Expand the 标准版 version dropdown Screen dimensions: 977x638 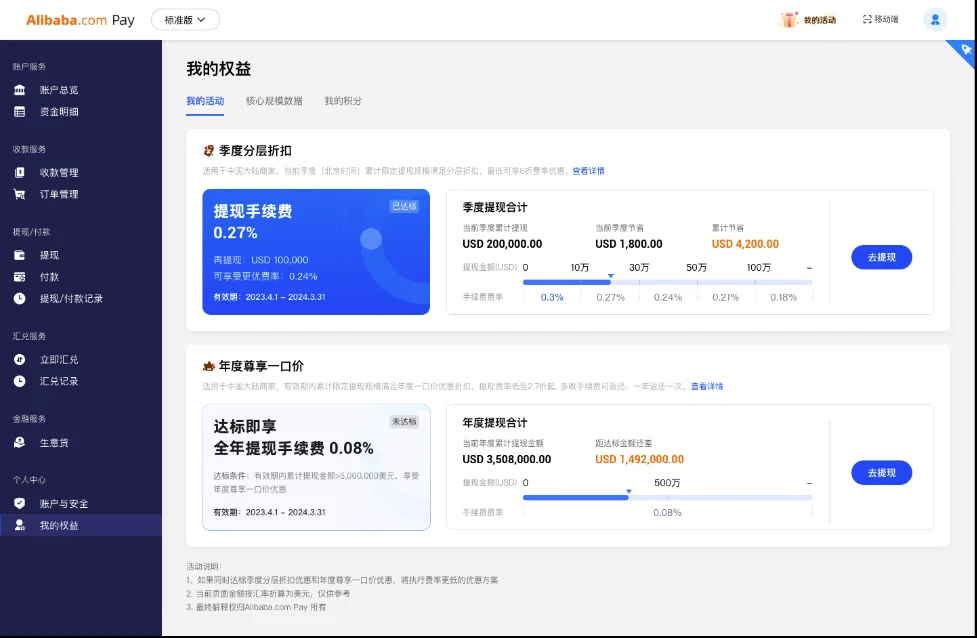click(185, 19)
